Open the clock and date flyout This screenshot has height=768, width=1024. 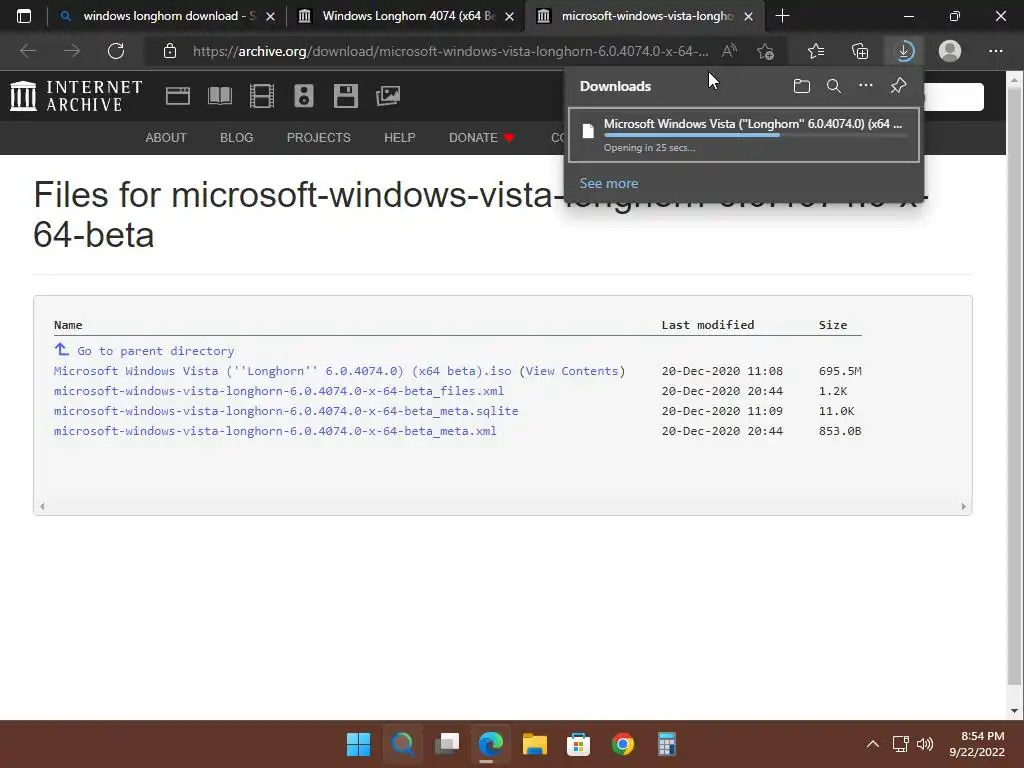click(977, 744)
